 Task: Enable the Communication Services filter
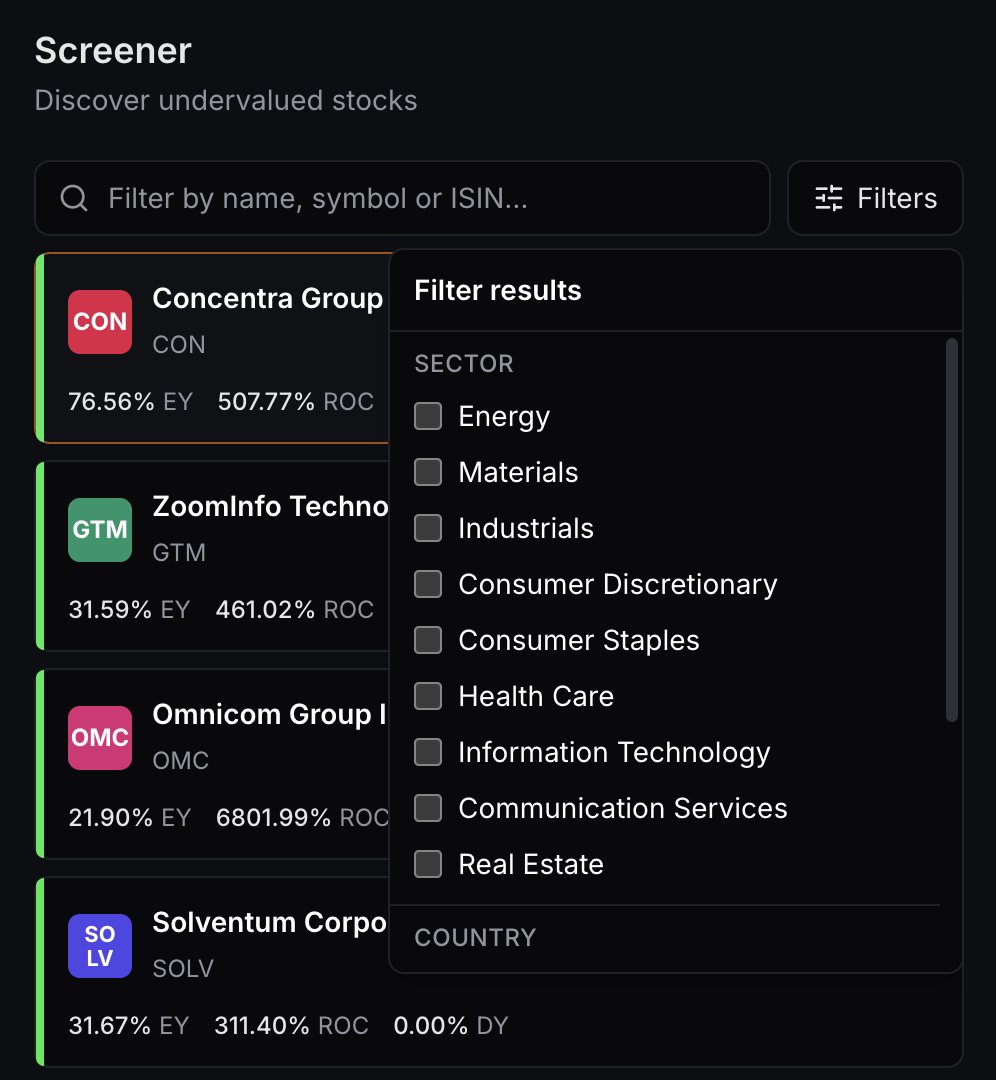pos(428,808)
